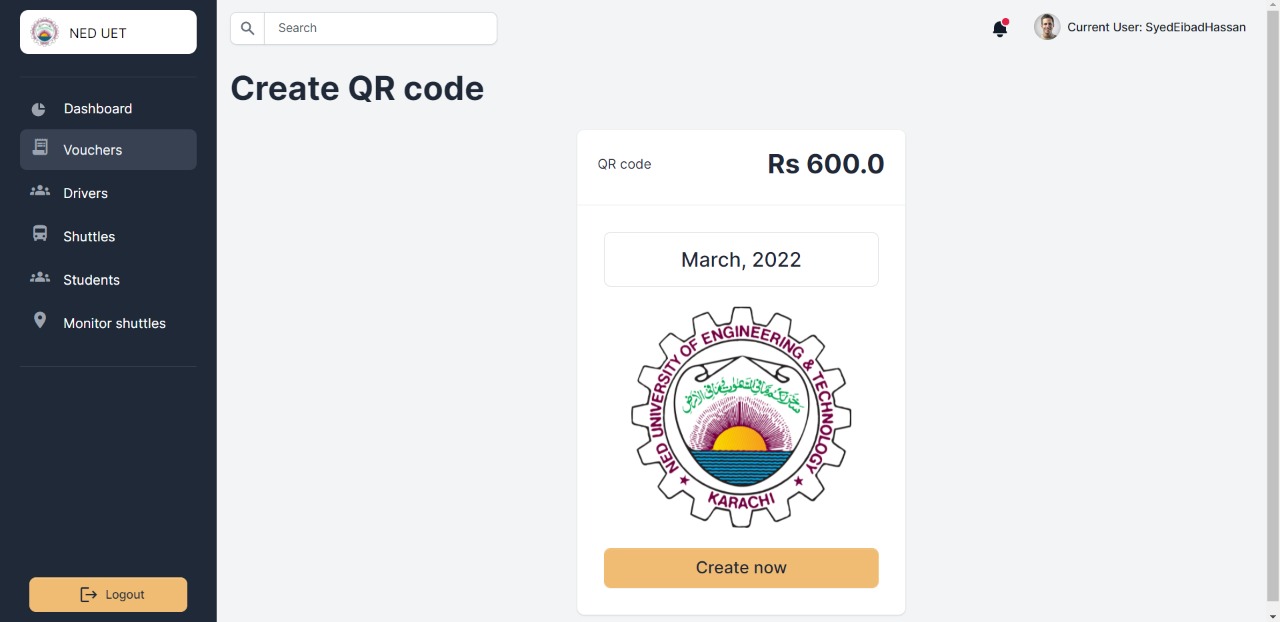Viewport: 1280px width, 622px height.
Task: Click the Monitor shuttles location pin icon
Action: [x=40, y=320]
